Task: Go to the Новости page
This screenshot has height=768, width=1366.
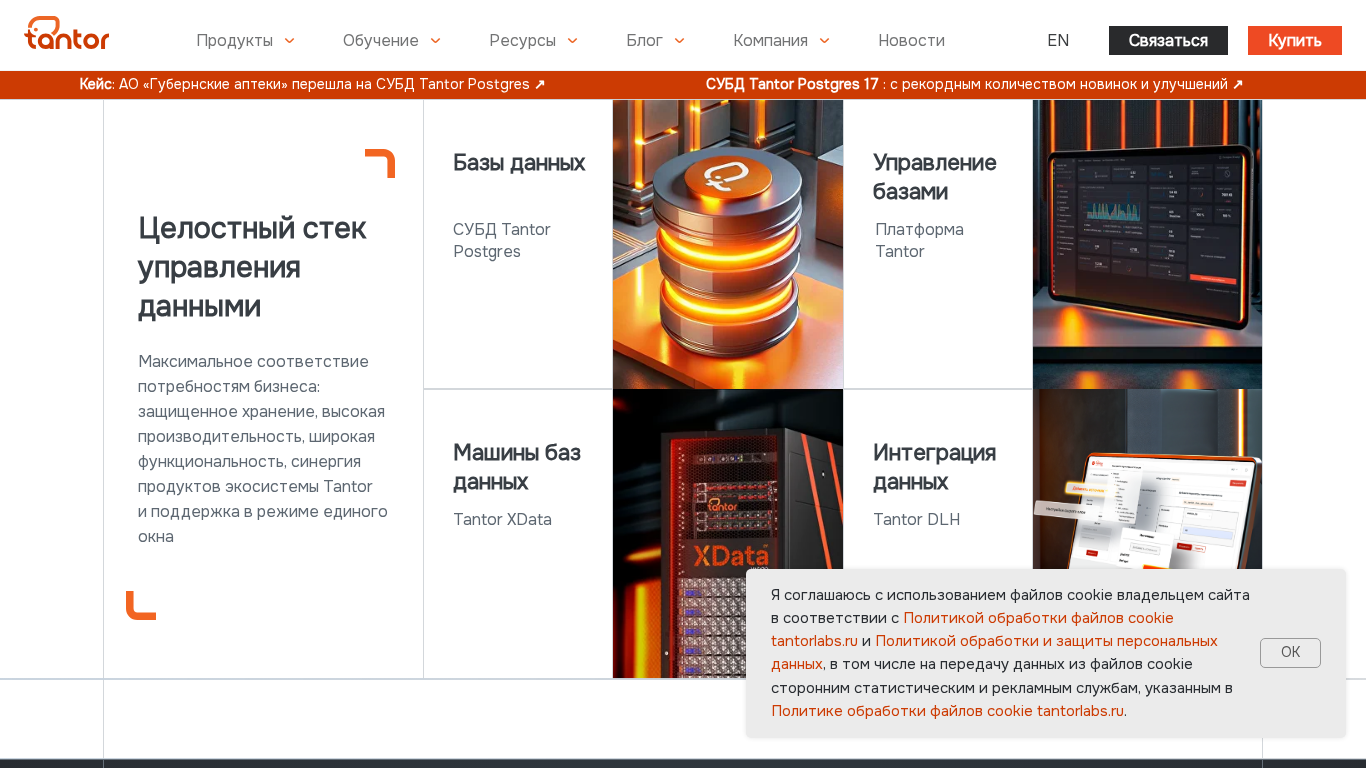Action: click(x=911, y=40)
